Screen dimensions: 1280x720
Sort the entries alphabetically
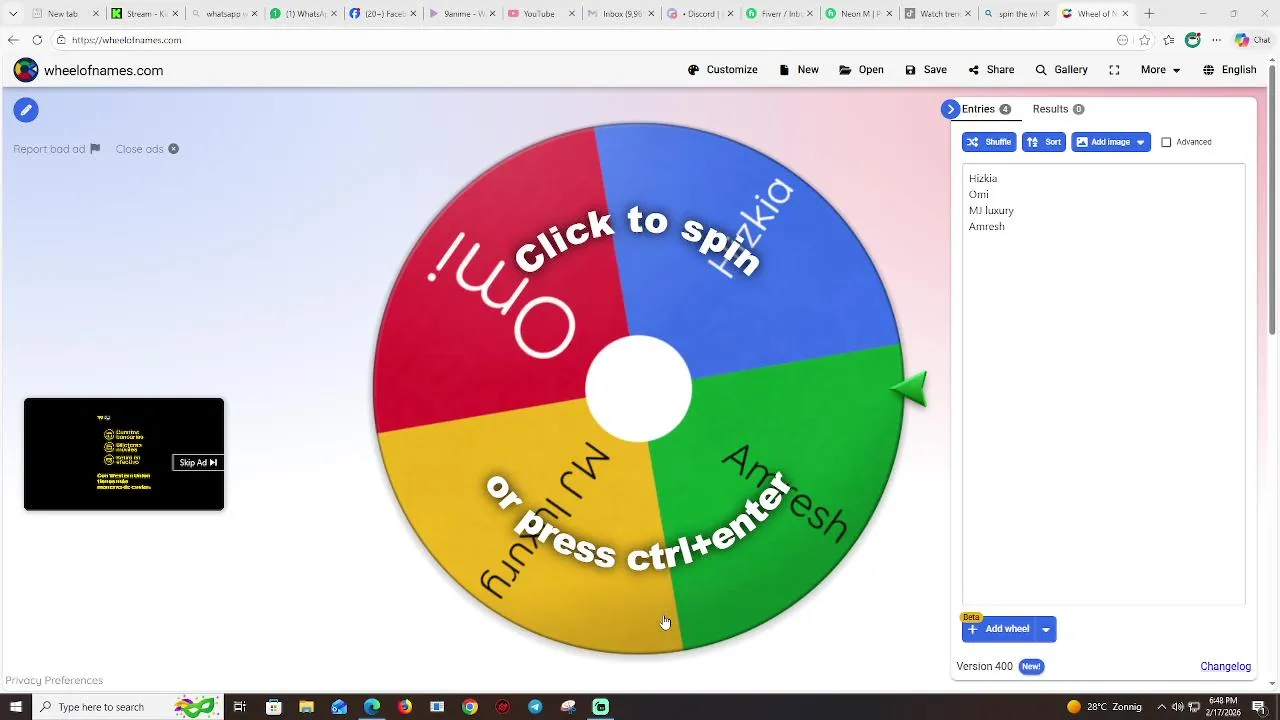1044,142
